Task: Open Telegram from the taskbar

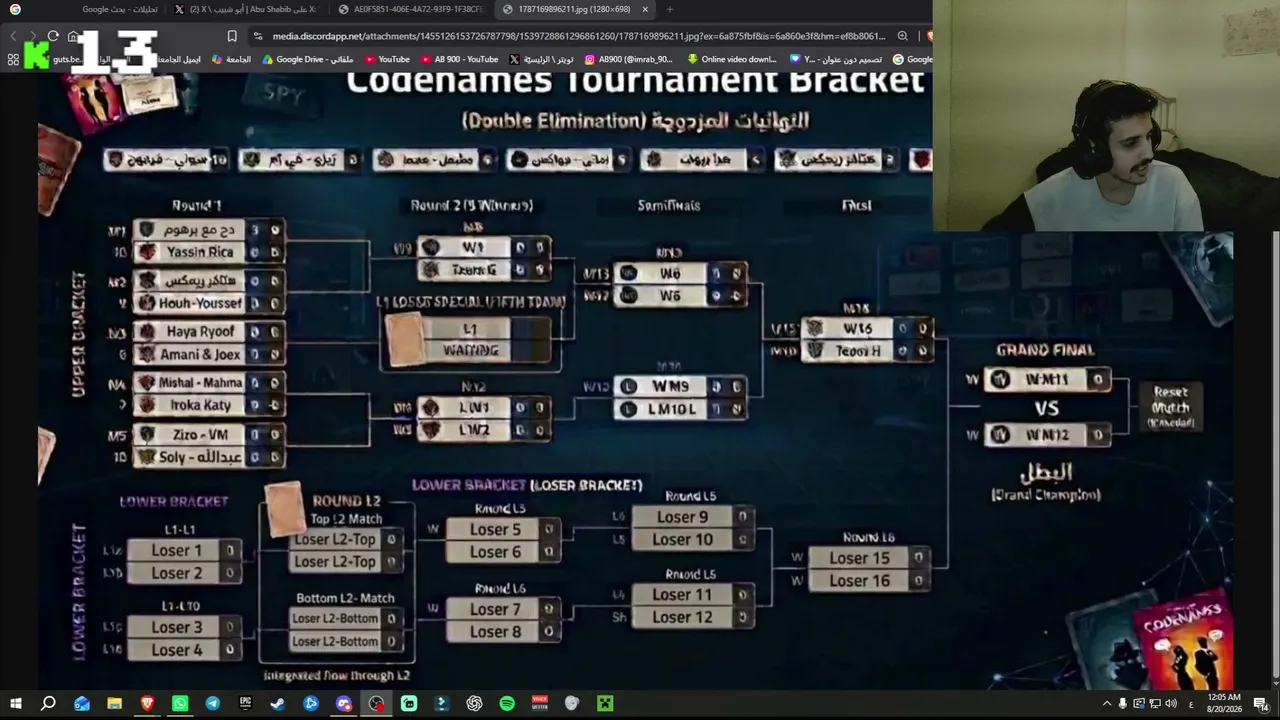Action: (213, 704)
